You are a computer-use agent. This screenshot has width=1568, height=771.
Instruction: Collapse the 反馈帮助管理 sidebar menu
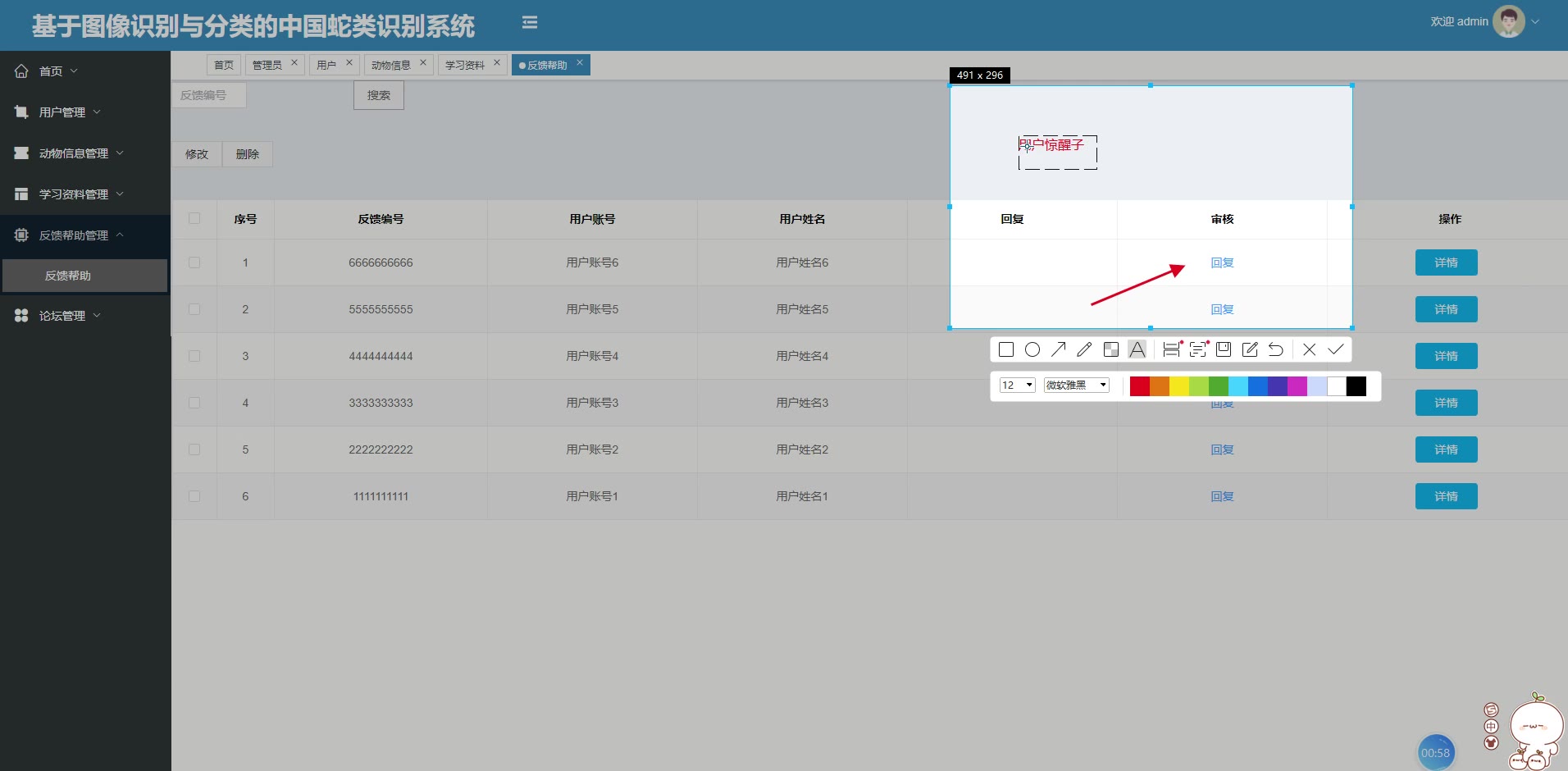(85, 235)
